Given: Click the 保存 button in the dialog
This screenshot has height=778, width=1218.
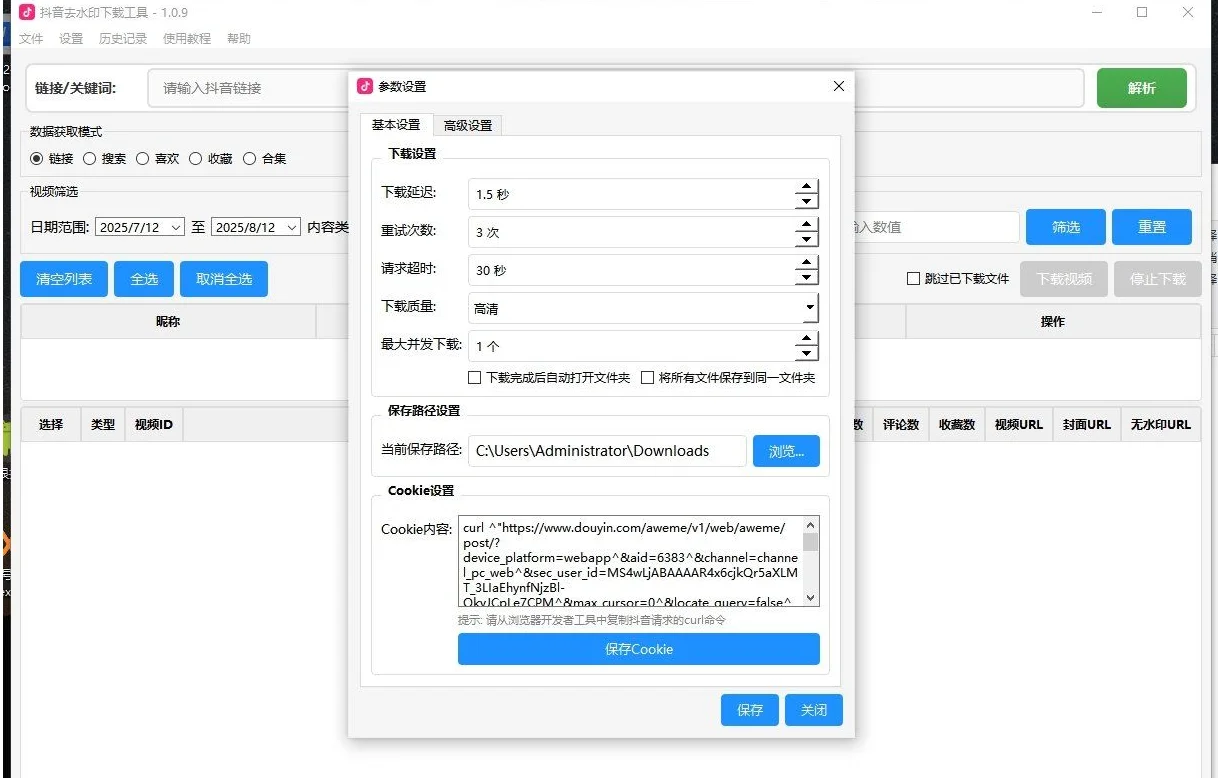Looking at the screenshot, I should coord(750,710).
